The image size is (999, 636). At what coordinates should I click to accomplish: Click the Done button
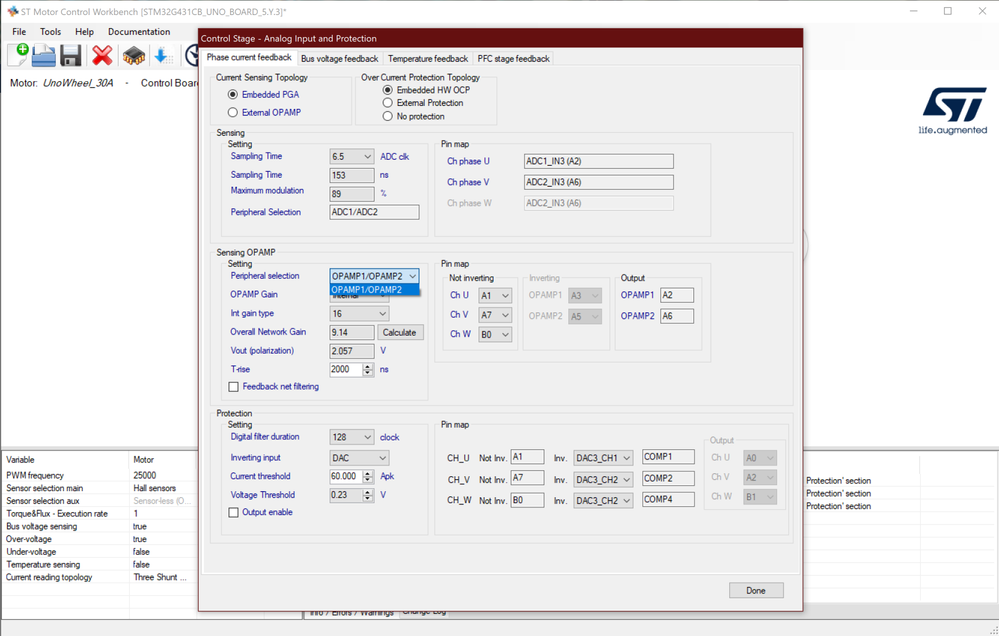pyautogui.click(x=756, y=591)
